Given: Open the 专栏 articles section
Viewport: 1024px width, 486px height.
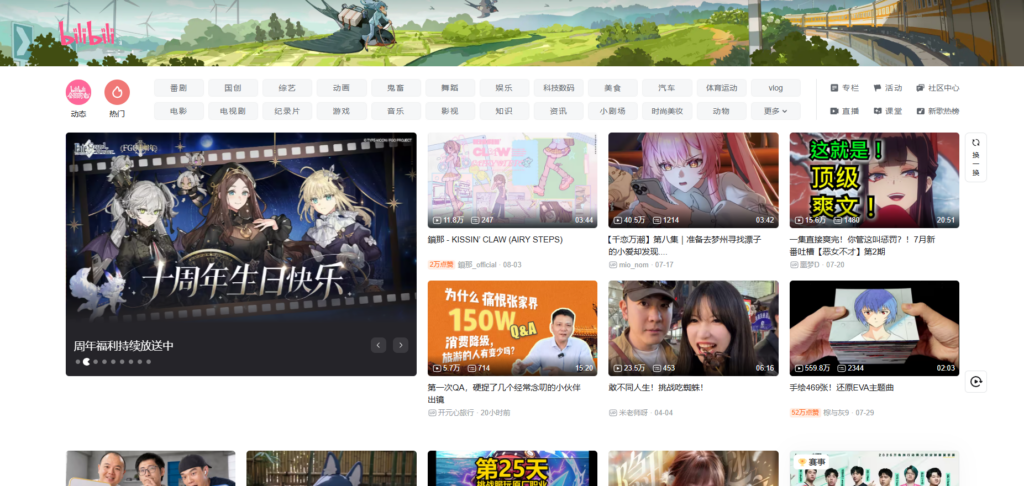Looking at the screenshot, I should 844,88.
